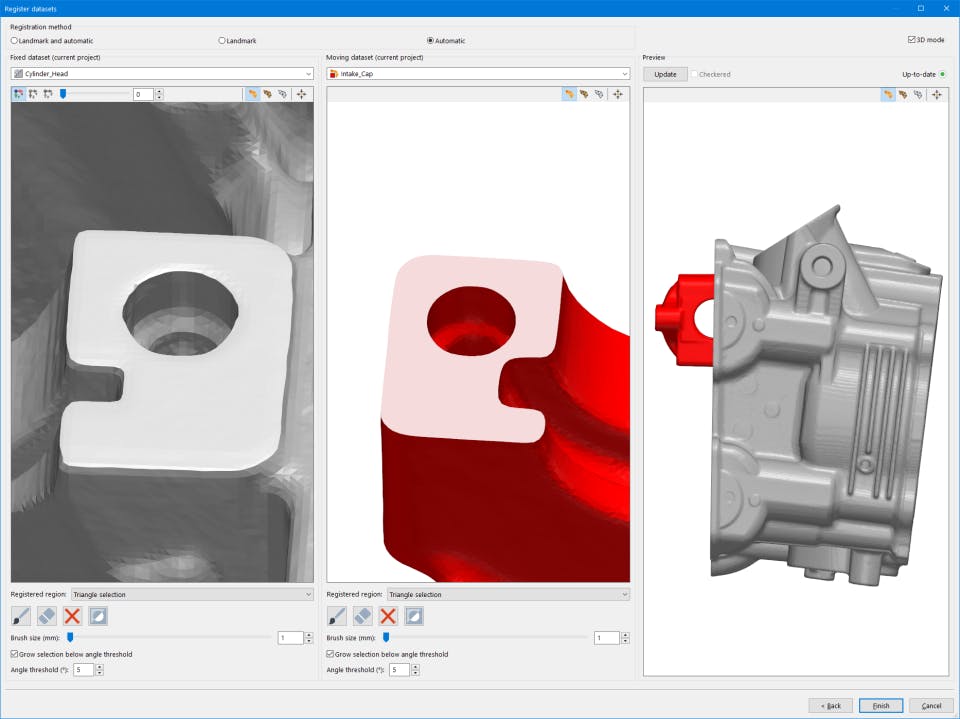Enable wireframe rendering icon in fixed dataset toolbar

coord(284,94)
